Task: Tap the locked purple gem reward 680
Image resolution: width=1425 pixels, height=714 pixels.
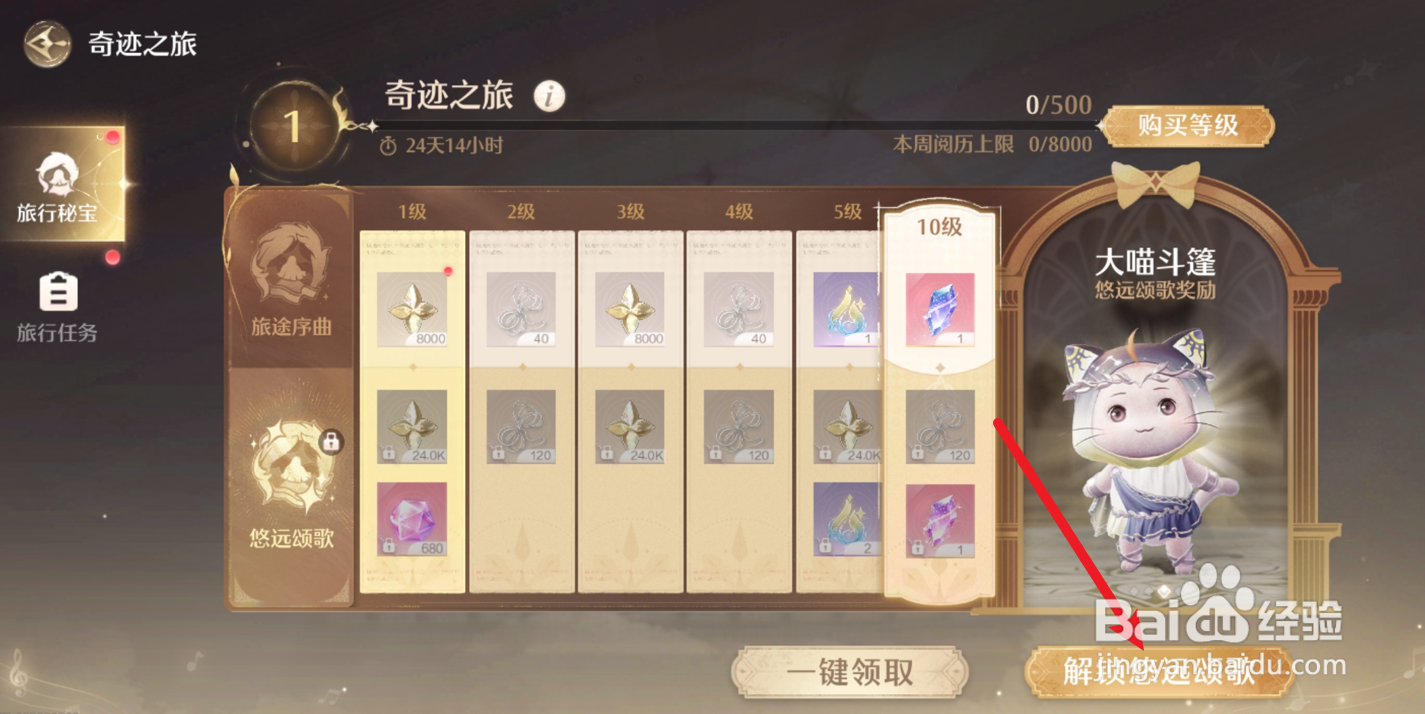Action: click(x=412, y=519)
